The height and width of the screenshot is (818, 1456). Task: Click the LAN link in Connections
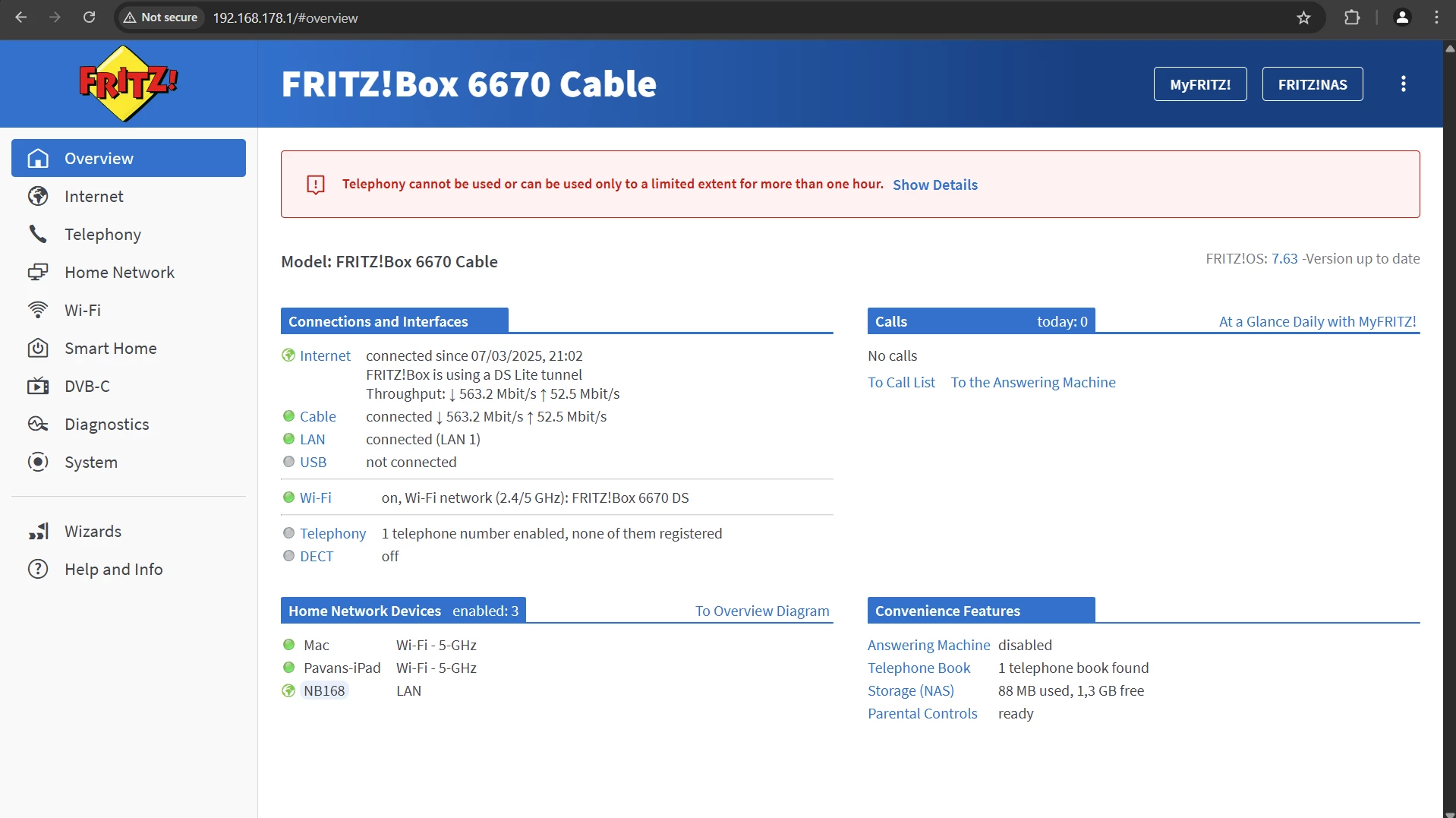coord(312,439)
